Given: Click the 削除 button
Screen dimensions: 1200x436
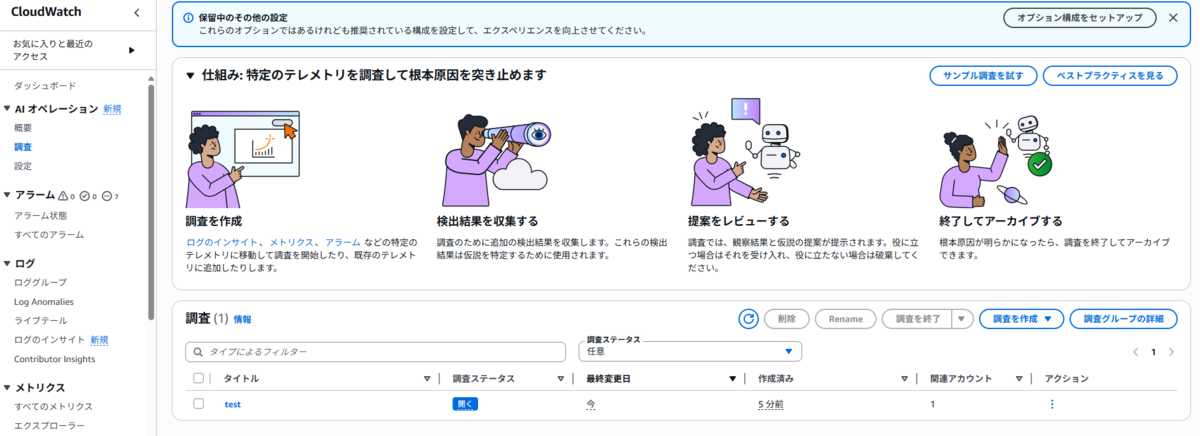Looking at the screenshot, I should point(787,319).
